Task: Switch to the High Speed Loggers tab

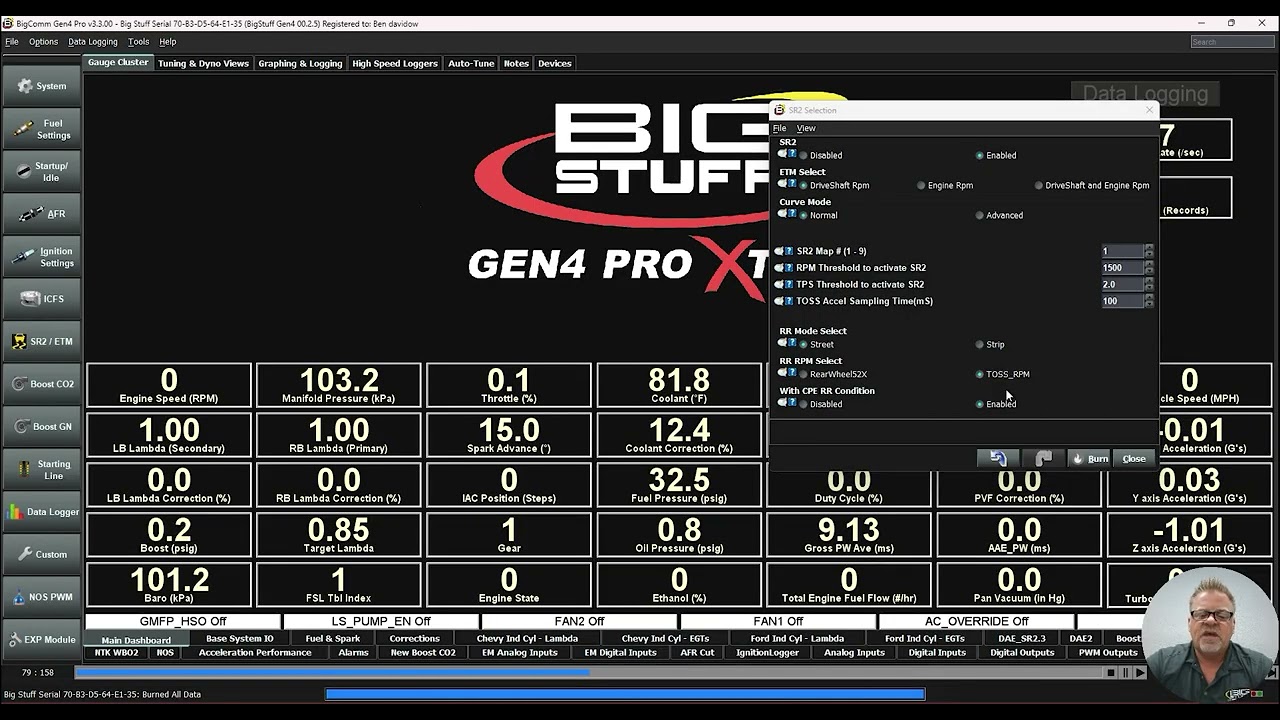Action: 395,63
